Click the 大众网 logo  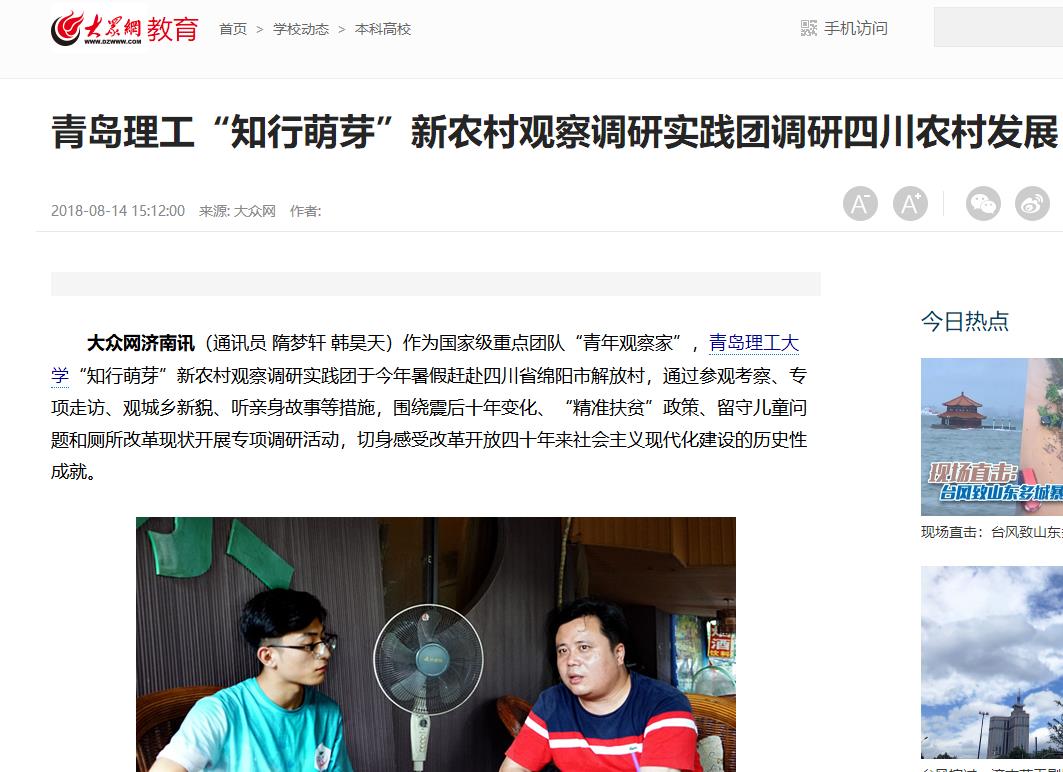pyautogui.click(x=97, y=29)
